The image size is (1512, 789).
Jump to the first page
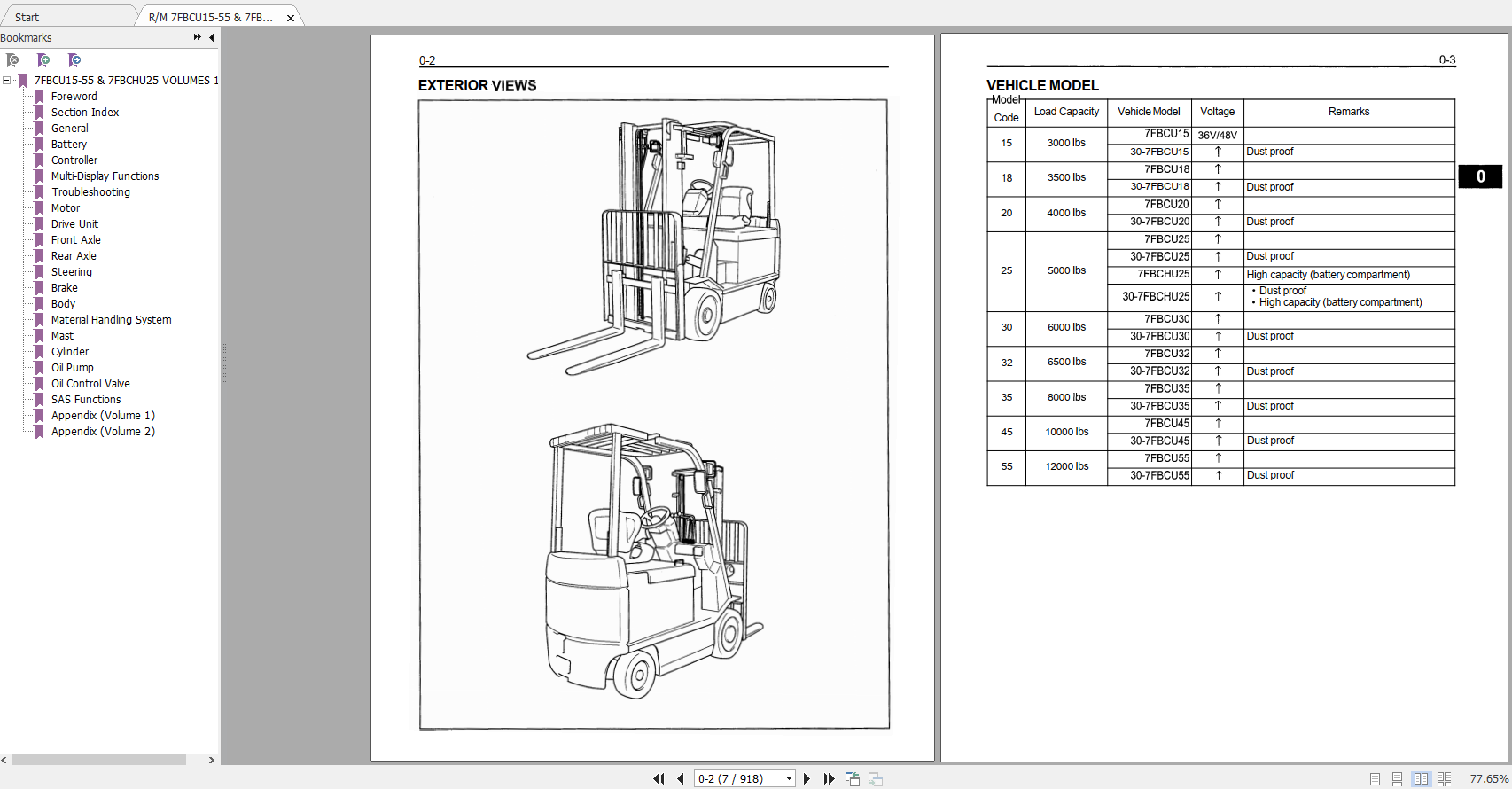659,778
